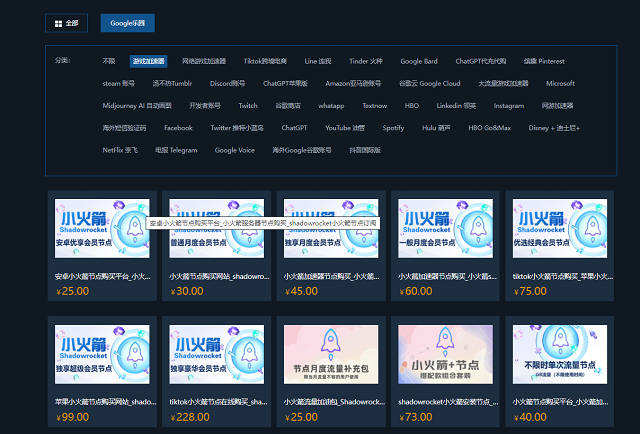Open the 海外短信验证码 category
The width and height of the screenshot is (640, 434).
click(x=124, y=128)
